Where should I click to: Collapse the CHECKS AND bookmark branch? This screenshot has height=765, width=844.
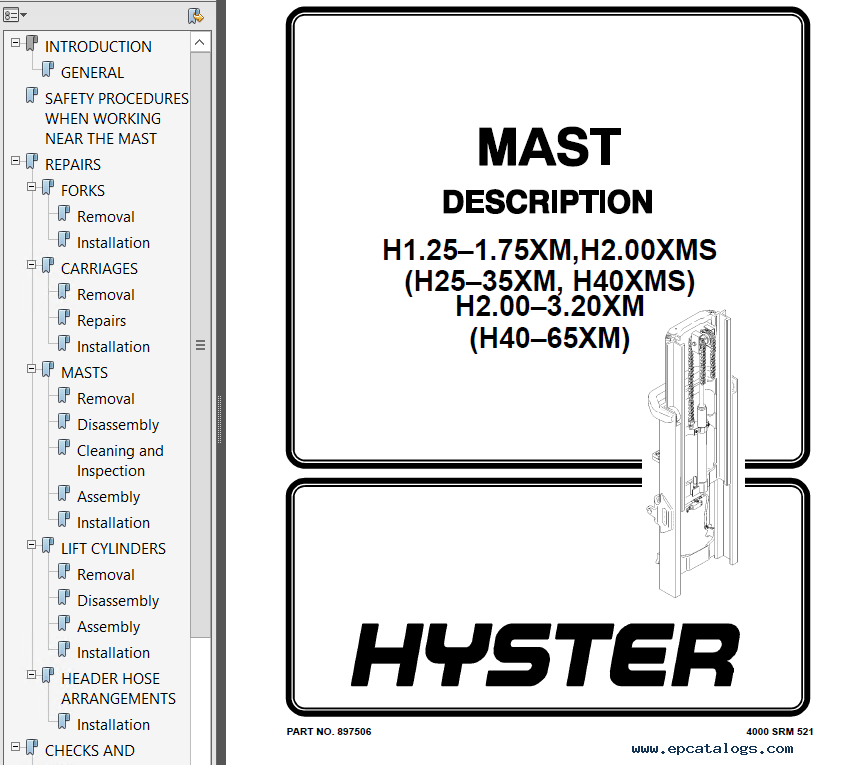(16, 747)
